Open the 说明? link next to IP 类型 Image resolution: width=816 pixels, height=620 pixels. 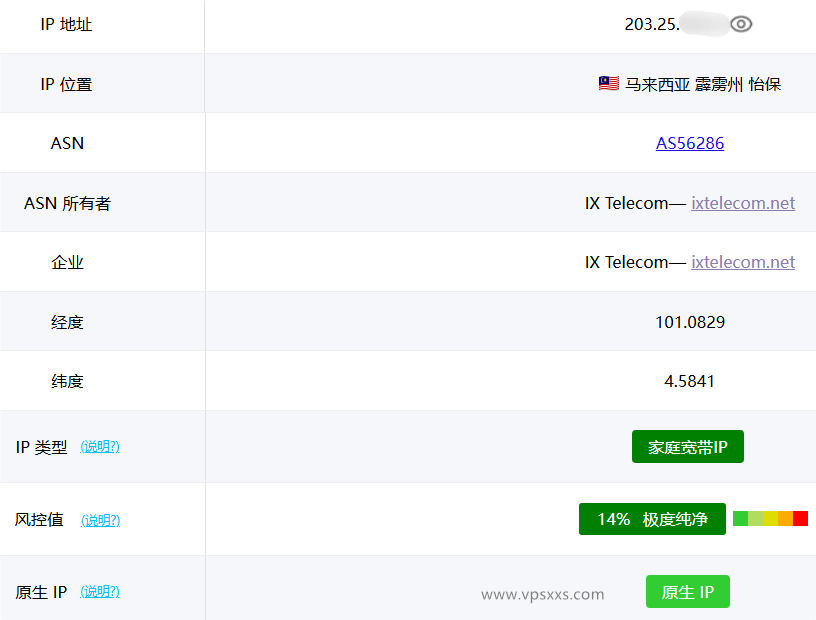pos(100,447)
